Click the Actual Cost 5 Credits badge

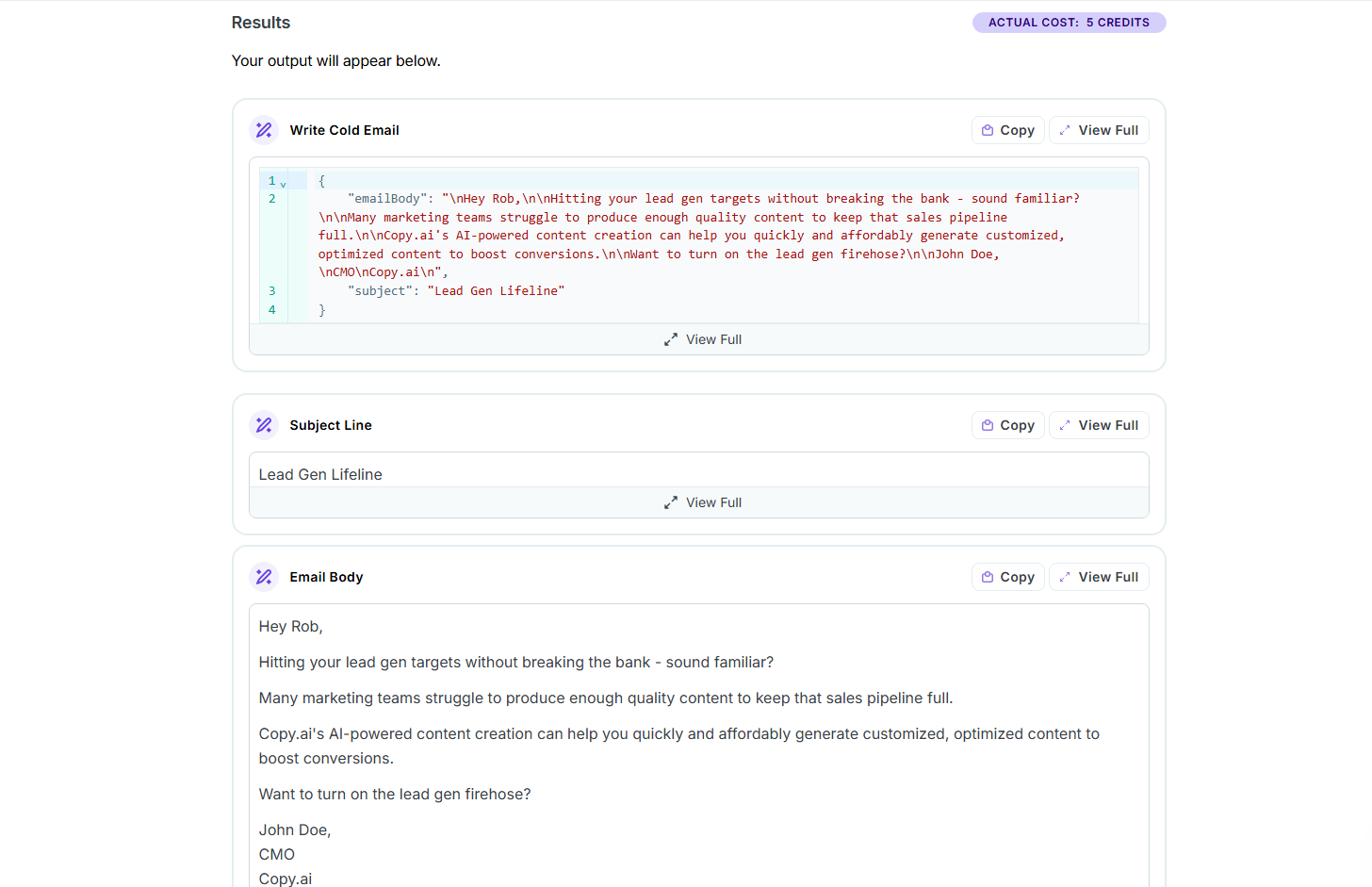(x=1069, y=23)
